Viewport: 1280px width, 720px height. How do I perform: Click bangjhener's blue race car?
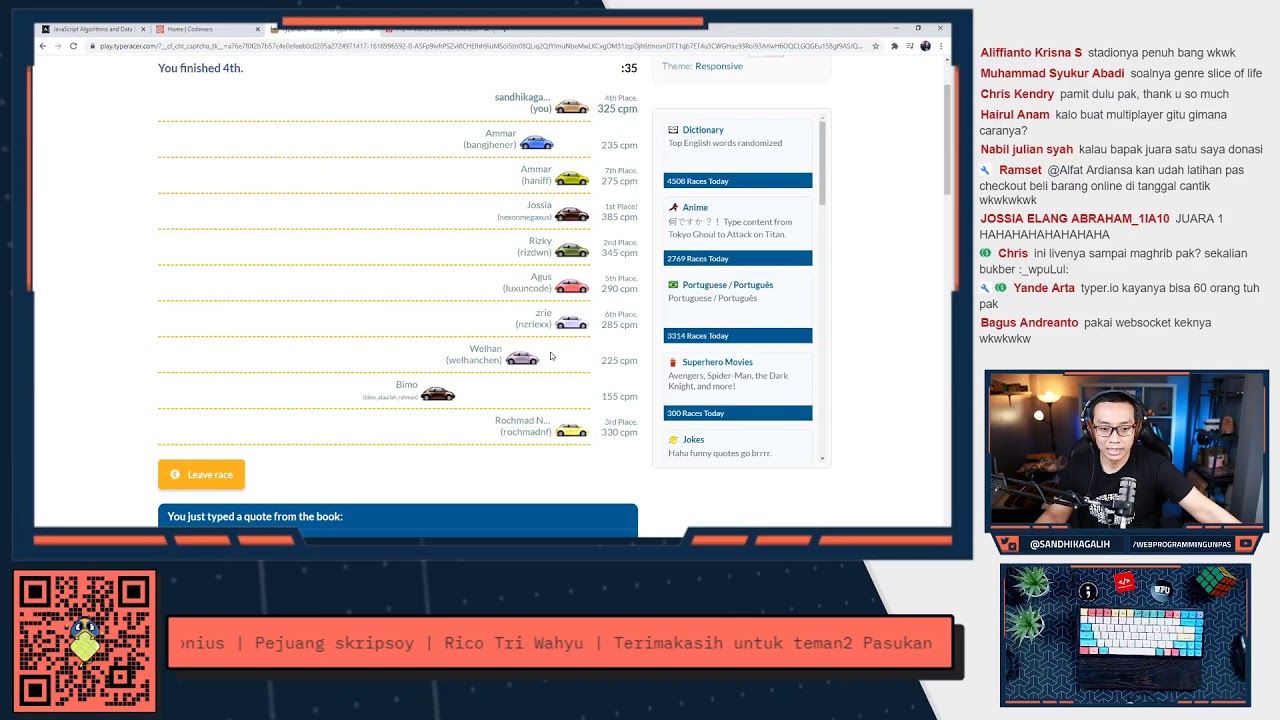(536, 143)
